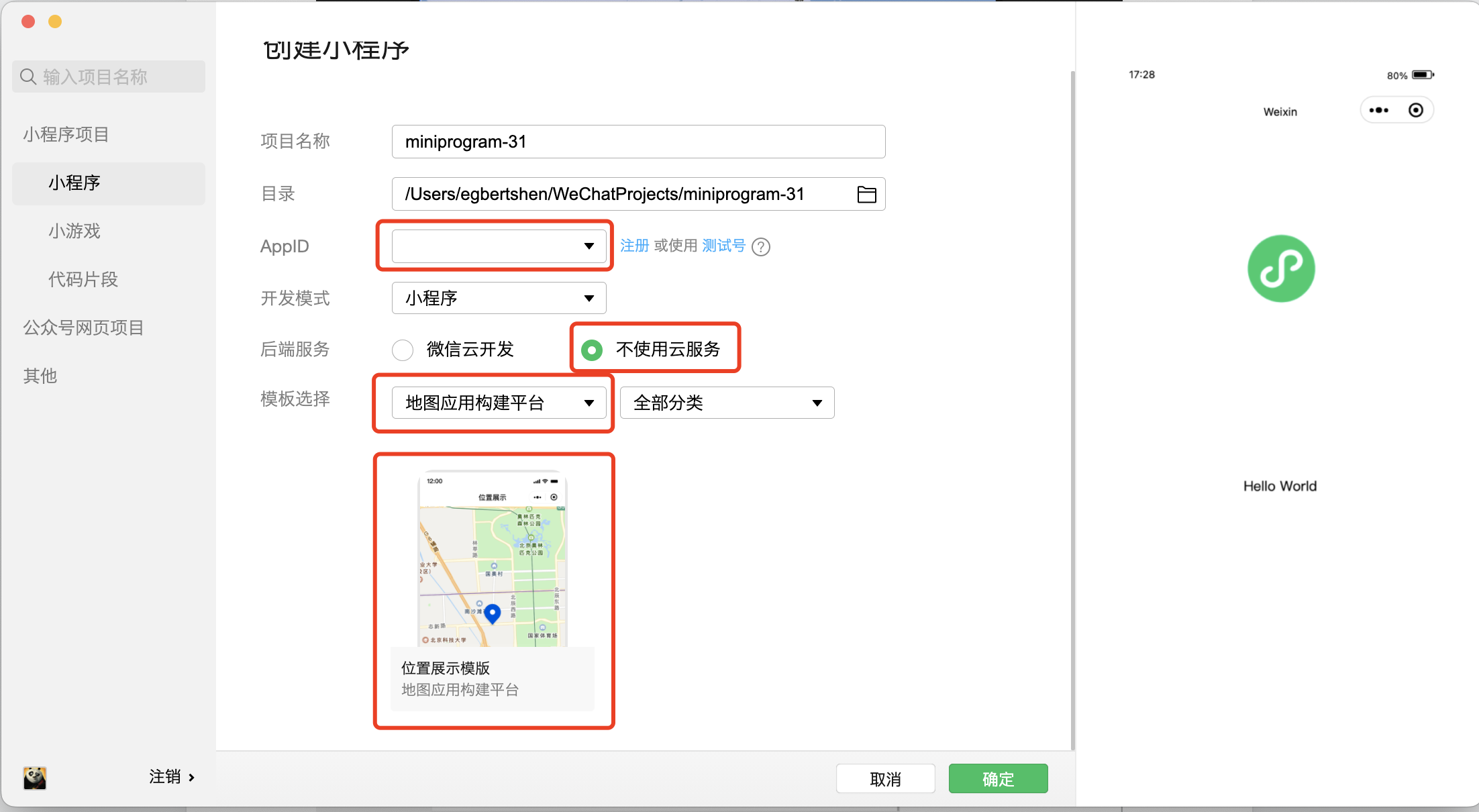The image size is (1479, 812).
Task: Click the project name input showing miniprogram-31
Action: [638, 142]
